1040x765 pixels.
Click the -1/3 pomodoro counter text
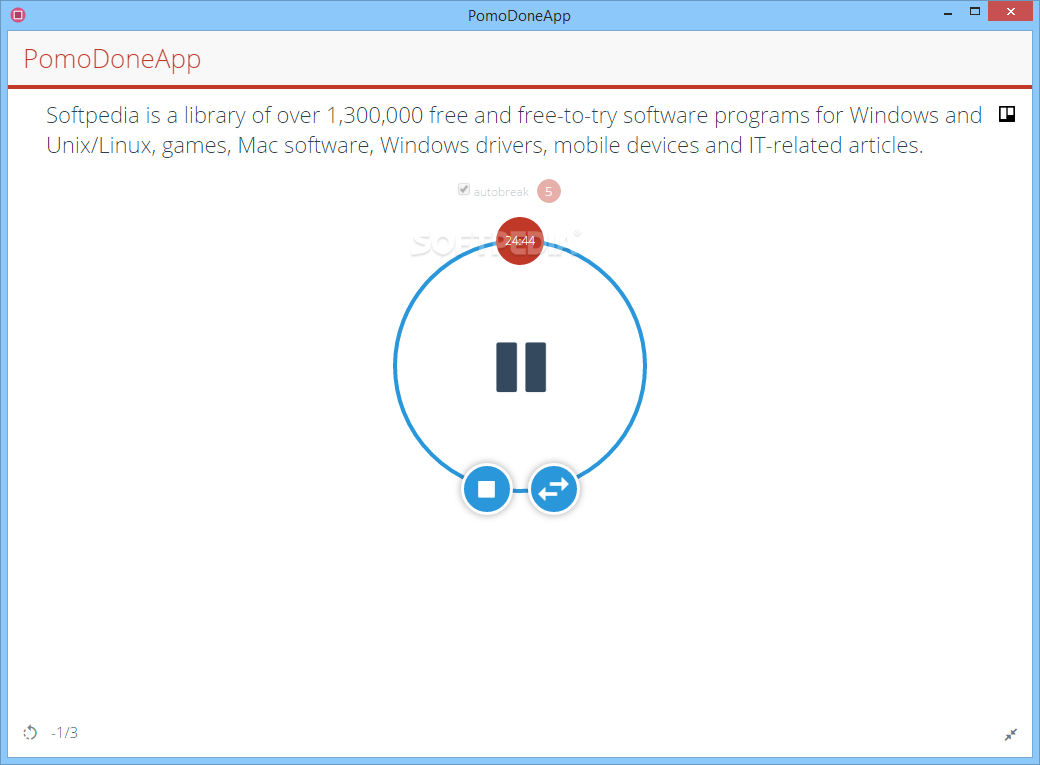pos(64,732)
